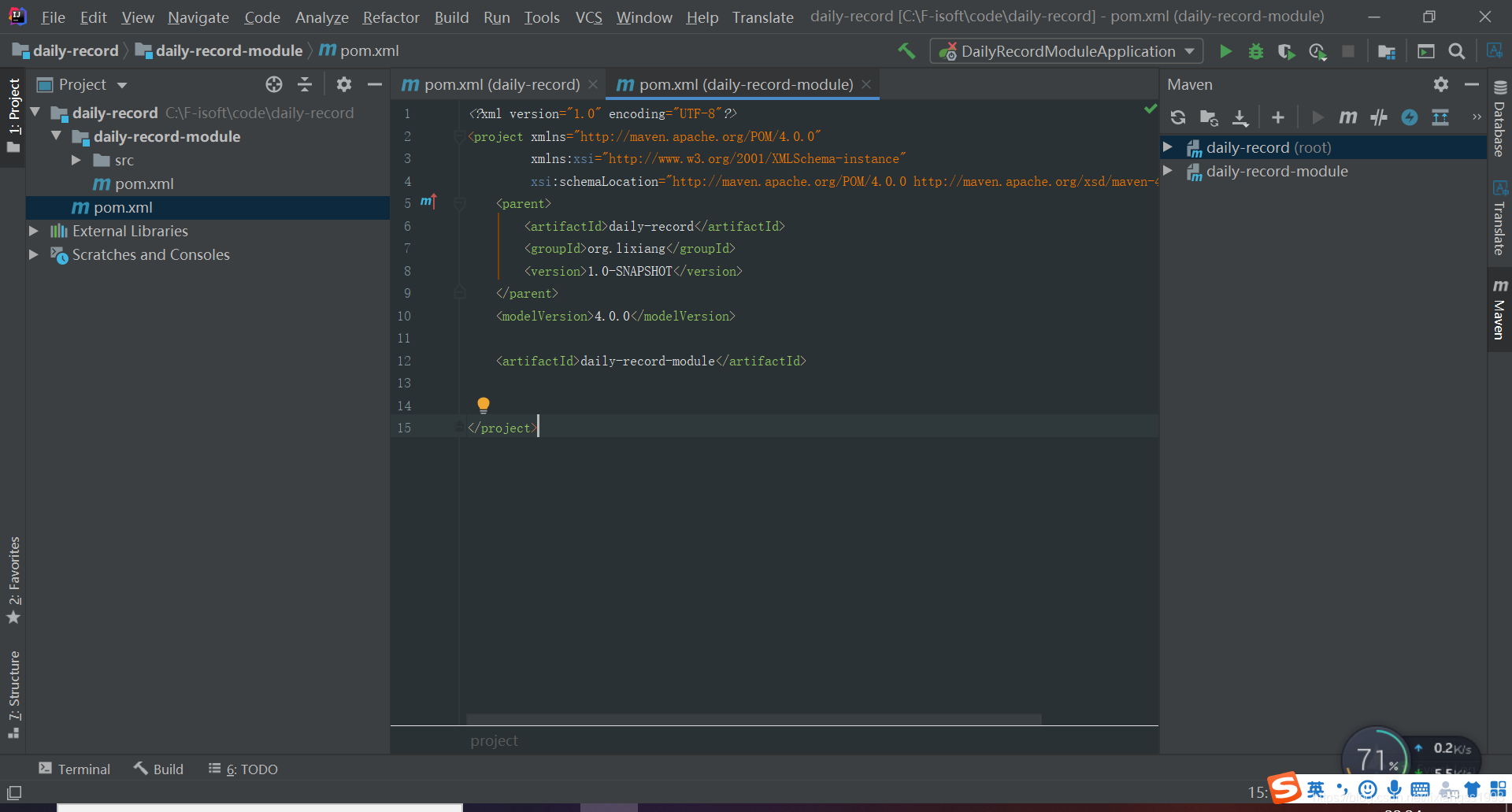Open the File menu
Image resolution: width=1512 pixels, height=812 pixels.
coord(53,17)
